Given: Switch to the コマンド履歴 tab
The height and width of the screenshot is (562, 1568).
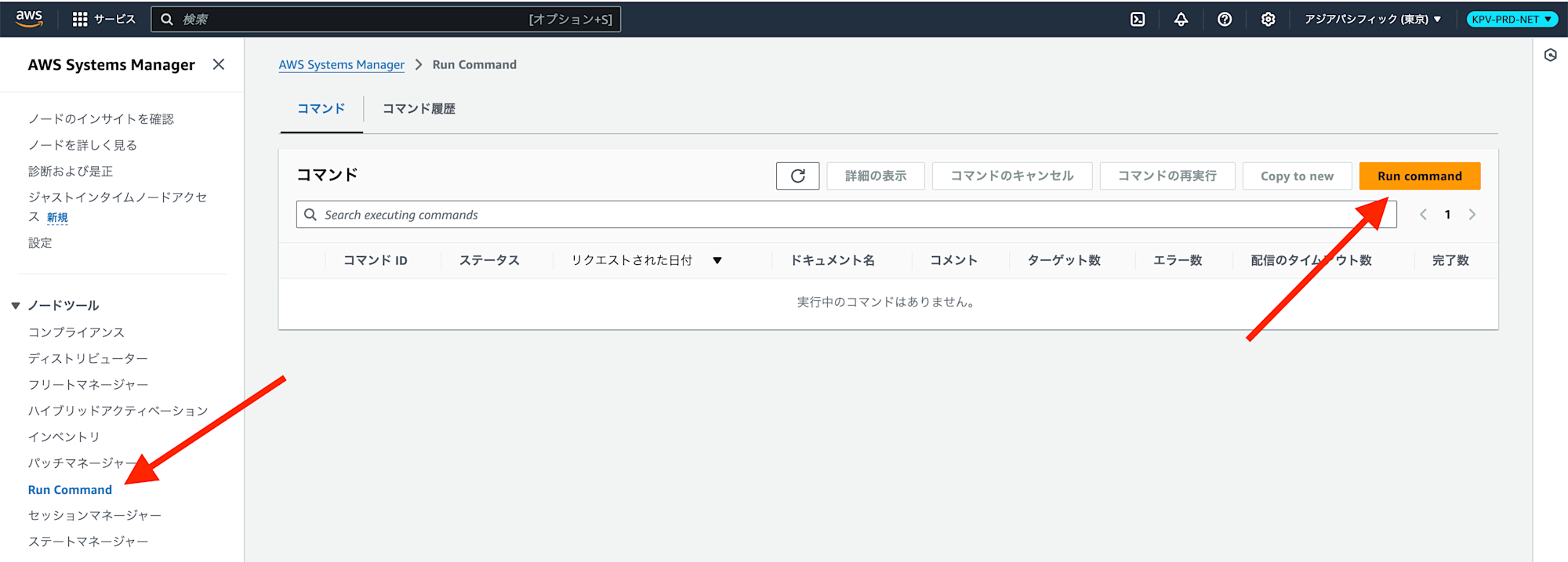Looking at the screenshot, I should [419, 108].
